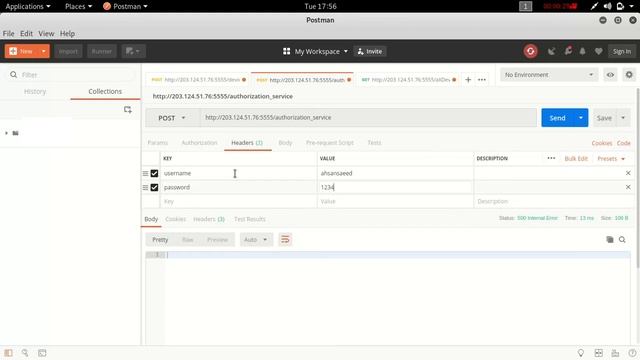This screenshot has height=360, width=640.
Task: Open the No Environment dropdown
Action: tap(549, 75)
